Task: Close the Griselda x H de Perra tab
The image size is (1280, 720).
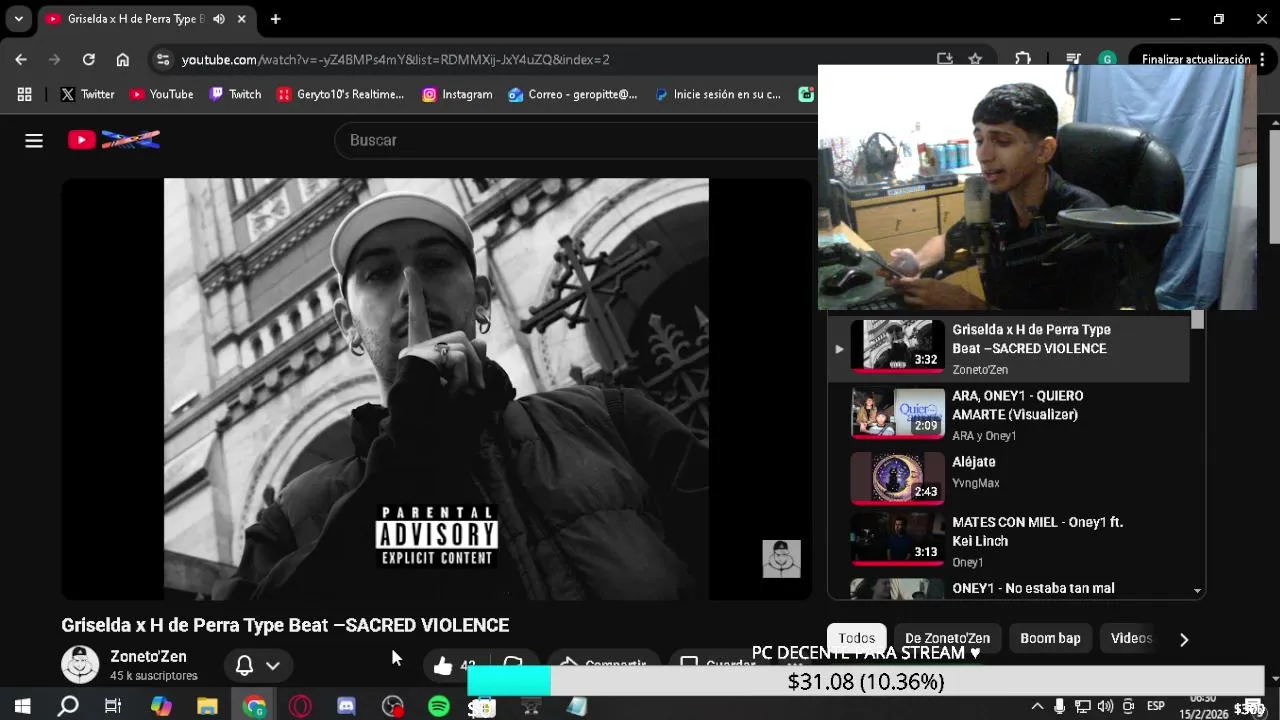Action: (x=241, y=19)
